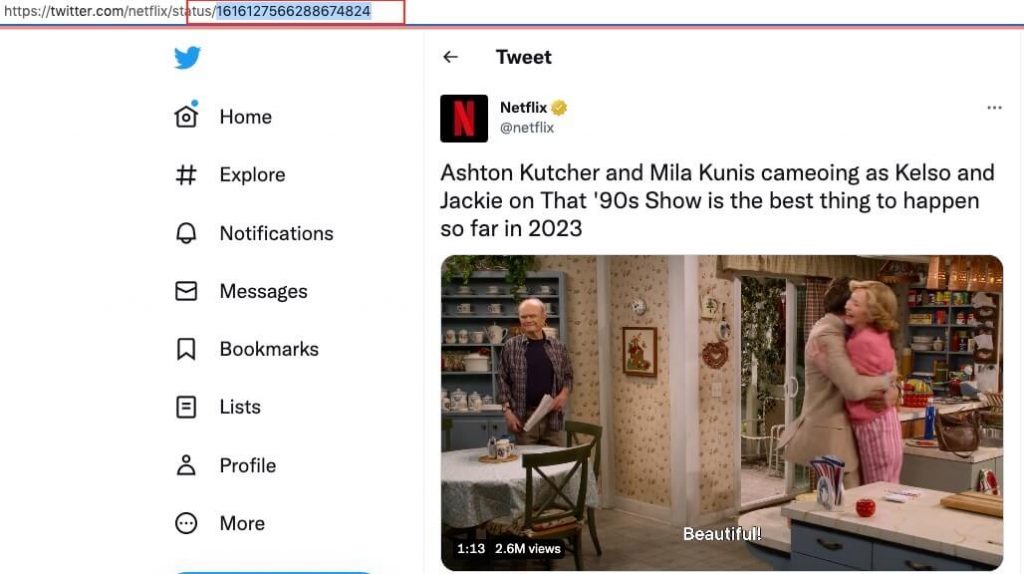Image resolution: width=1024 pixels, height=574 pixels.
Task: Open the More sidebar menu
Action: (x=242, y=523)
